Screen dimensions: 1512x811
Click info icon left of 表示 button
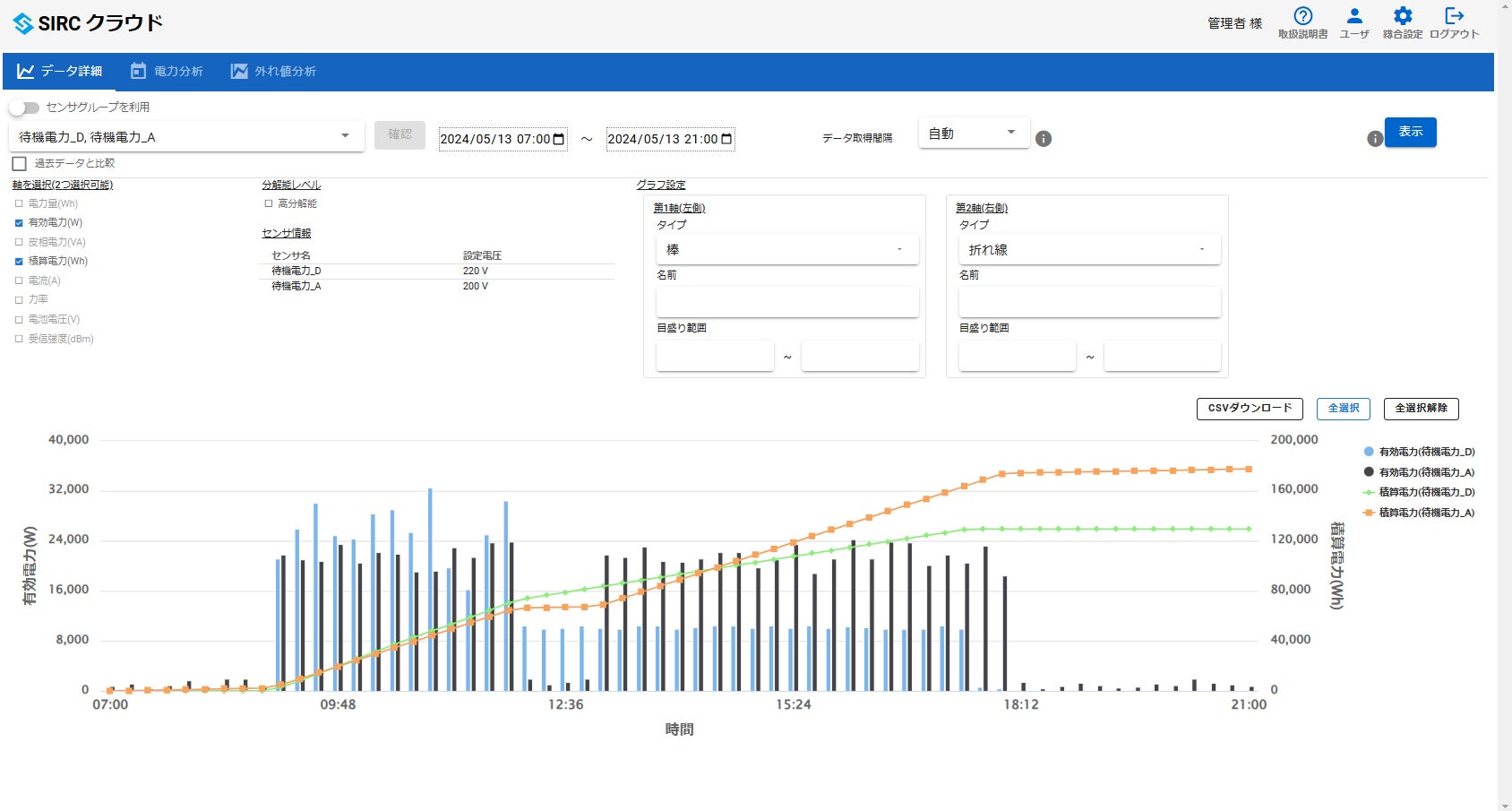click(1374, 139)
